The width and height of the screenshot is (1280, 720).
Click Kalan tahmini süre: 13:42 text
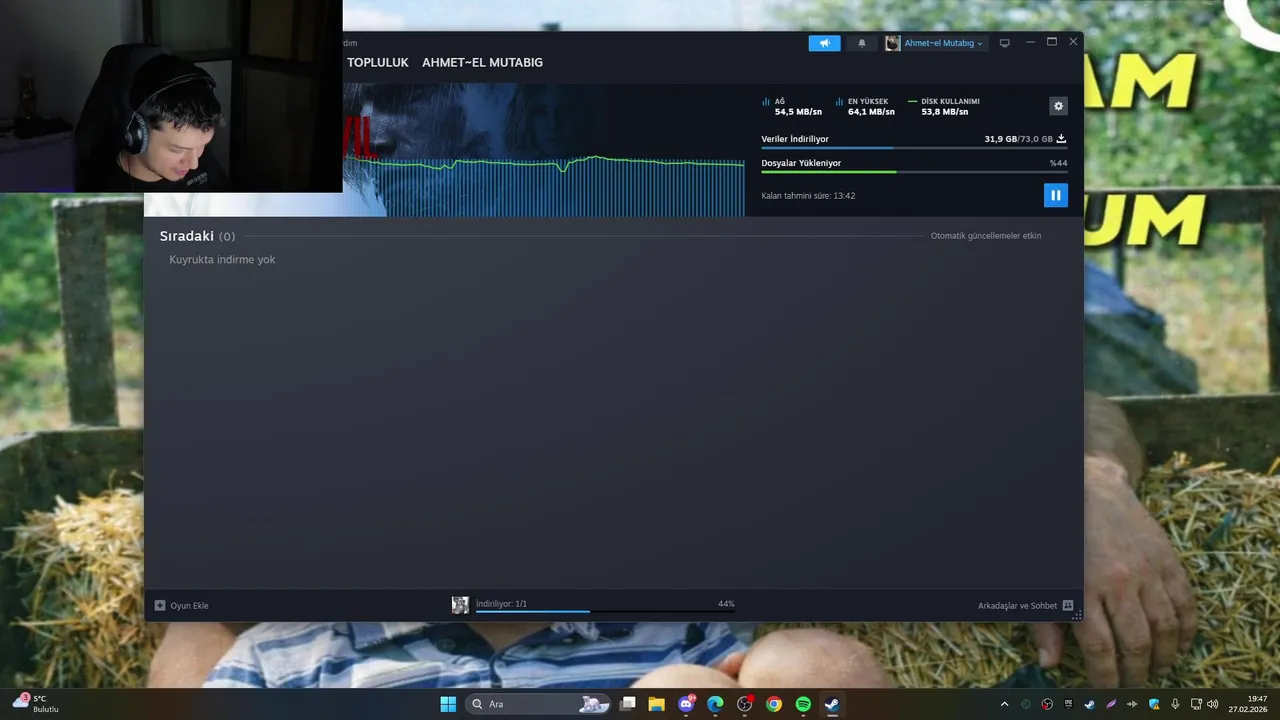pyautogui.click(x=808, y=196)
